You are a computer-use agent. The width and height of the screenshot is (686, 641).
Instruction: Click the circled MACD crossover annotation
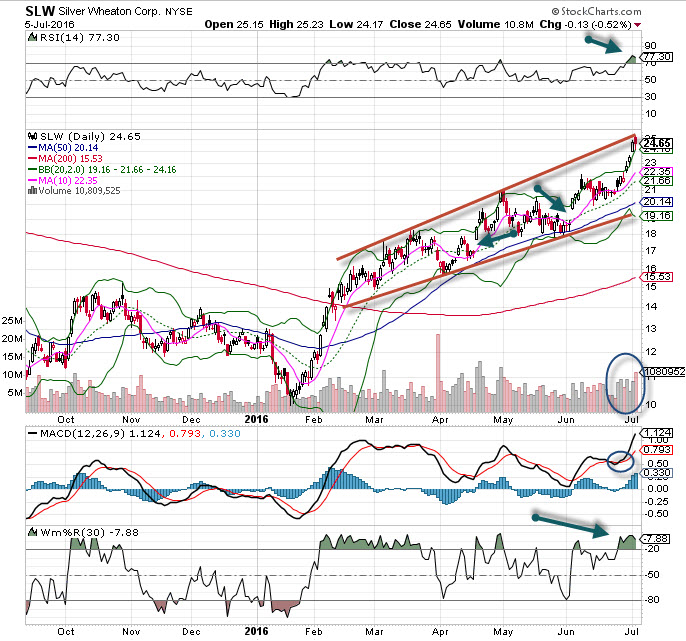pyautogui.click(x=620, y=460)
